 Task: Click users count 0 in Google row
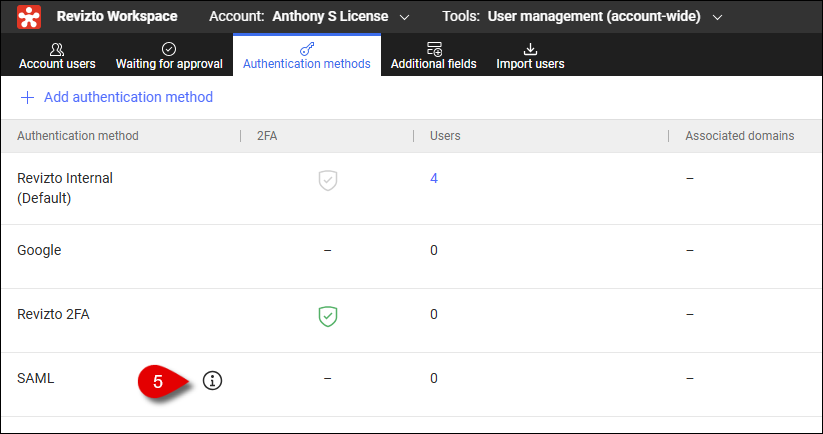pyautogui.click(x=434, y=250)
